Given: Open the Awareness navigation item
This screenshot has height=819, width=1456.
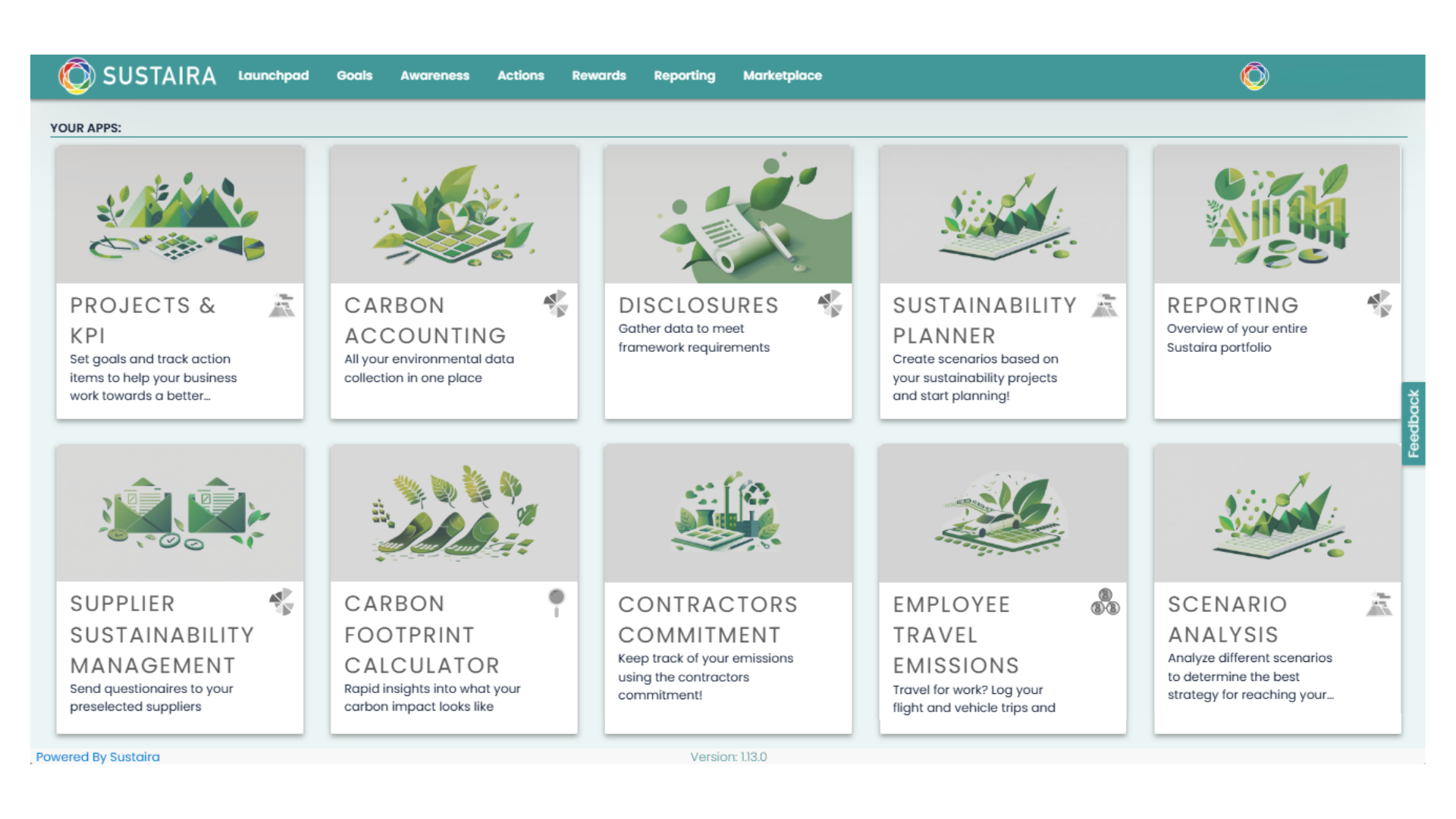Looking at the screenshot, I should tap(435, 76).
